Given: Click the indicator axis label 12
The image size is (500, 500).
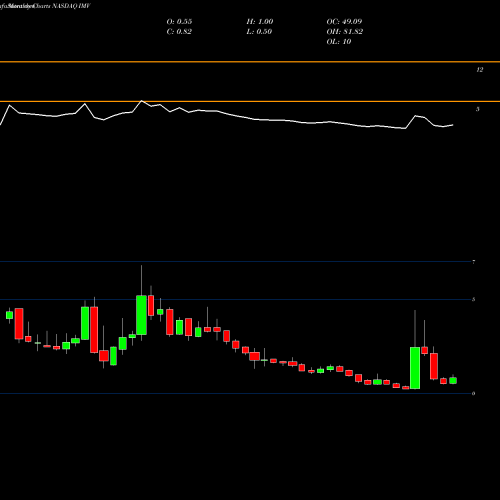Looking at the screenshot, I should point(480,70).
